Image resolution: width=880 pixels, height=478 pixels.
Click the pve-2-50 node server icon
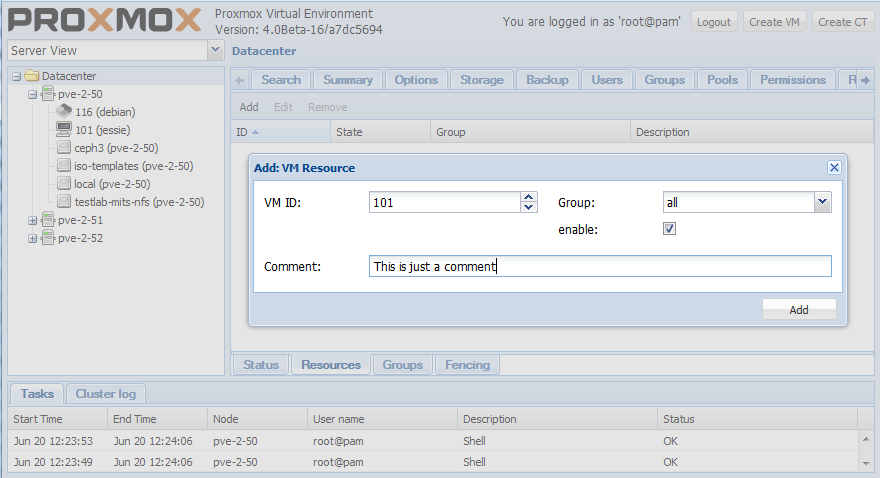tap(48, 94)
